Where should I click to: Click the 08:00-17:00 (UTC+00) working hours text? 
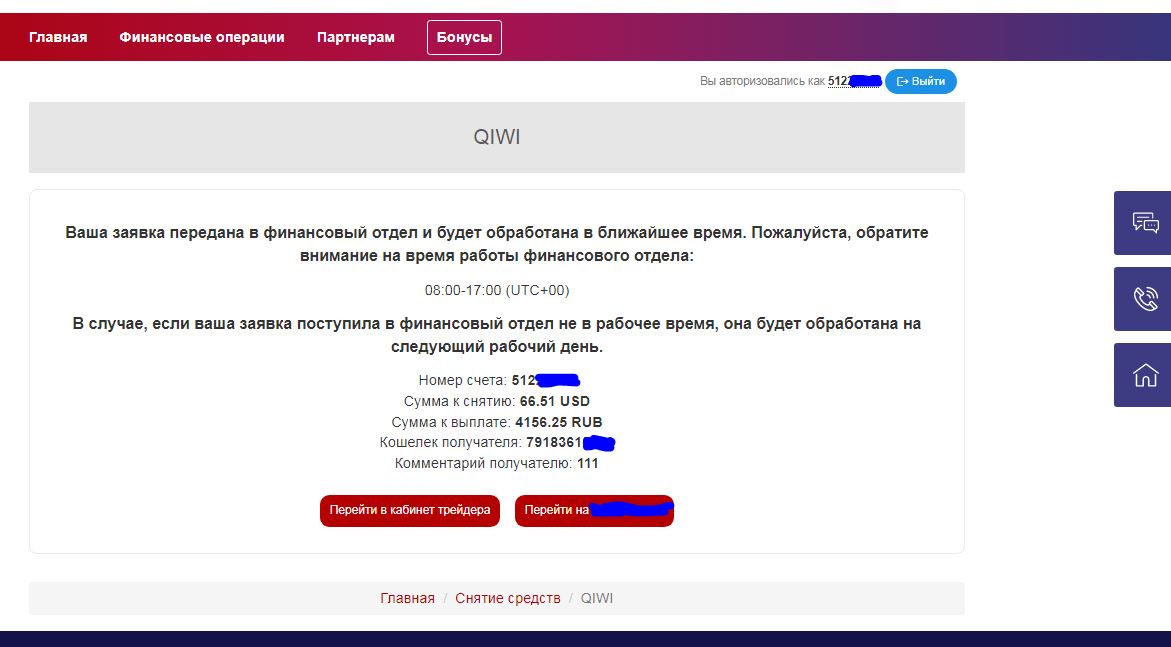coord(497,290)
